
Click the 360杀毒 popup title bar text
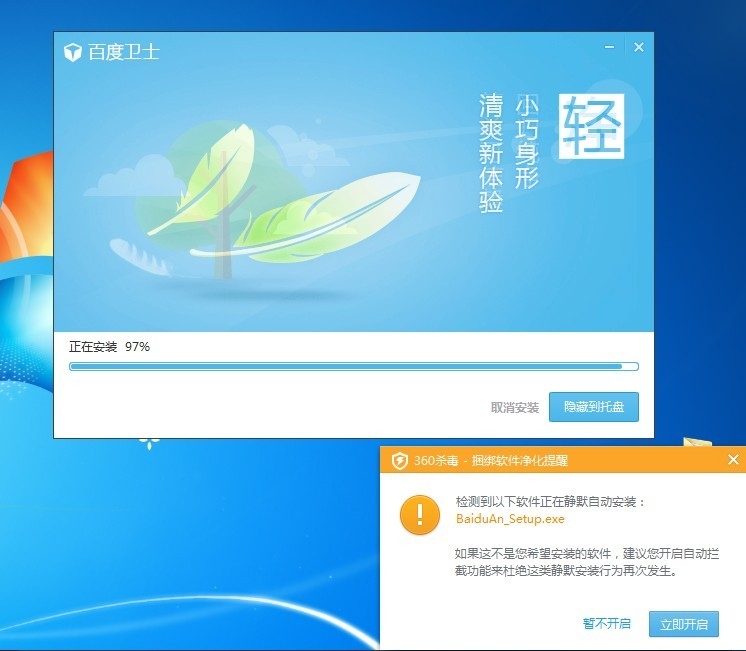tap(490, 460)
